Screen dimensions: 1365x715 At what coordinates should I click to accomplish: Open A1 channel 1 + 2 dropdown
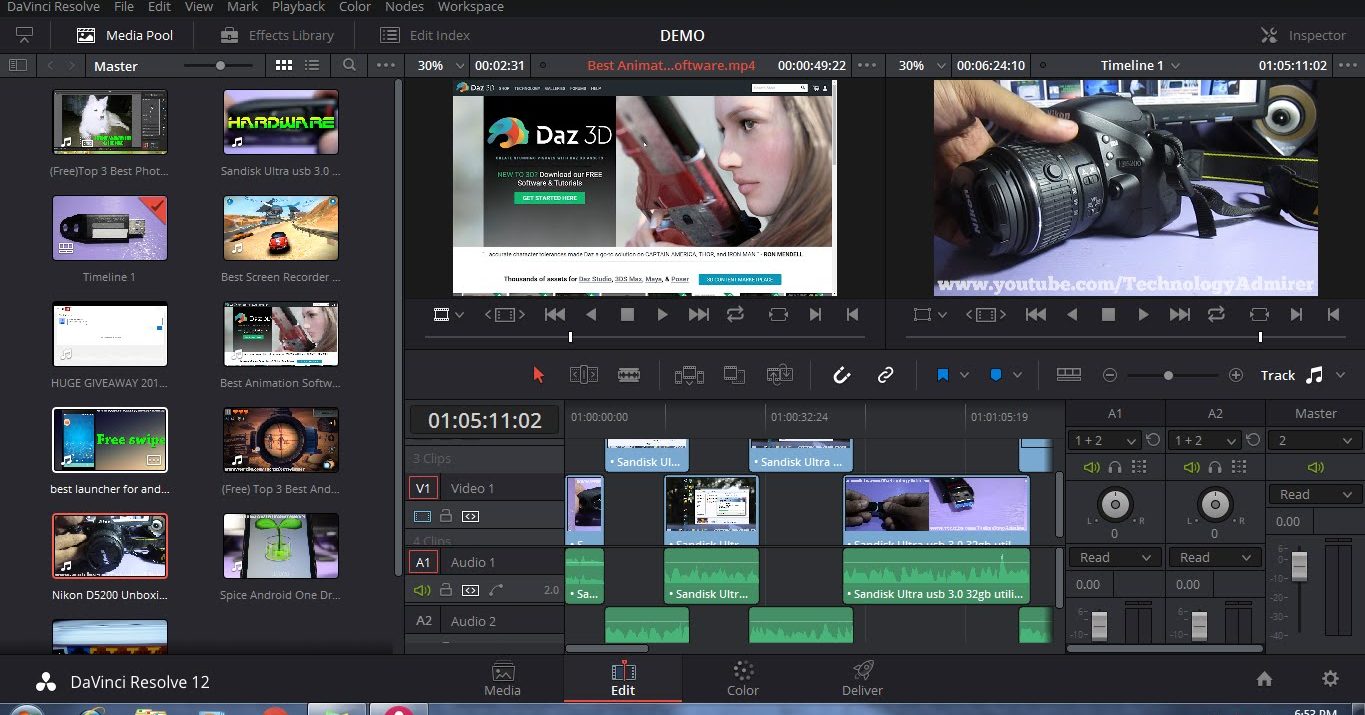(x=1104, y=440)
